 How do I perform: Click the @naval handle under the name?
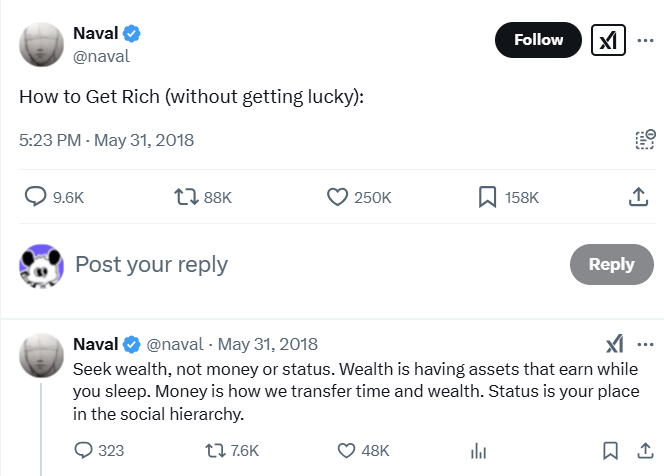point(102,57)
